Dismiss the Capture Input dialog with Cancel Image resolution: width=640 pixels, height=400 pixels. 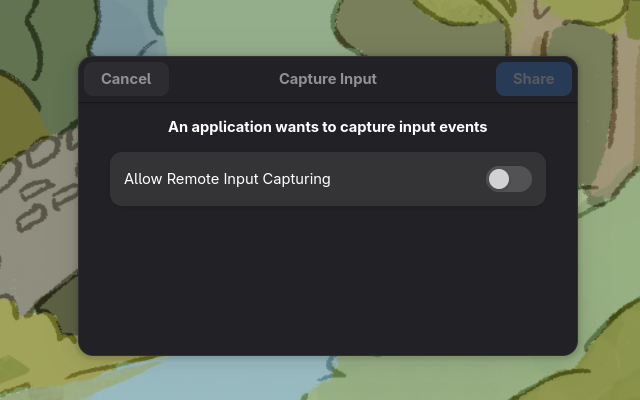point(126,79)
